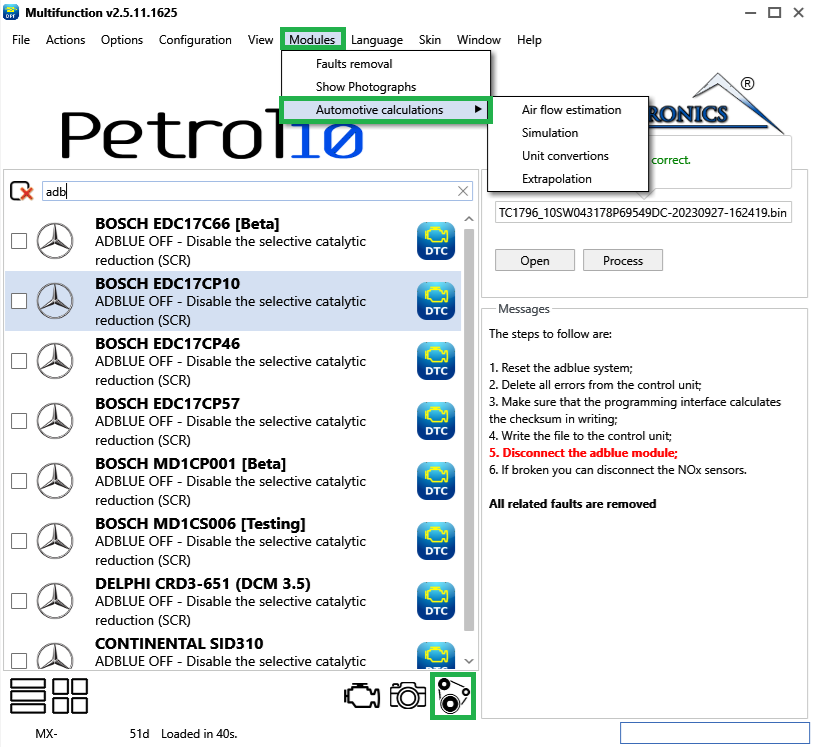
Task: Open the File menu
Action: coord(21,40)
